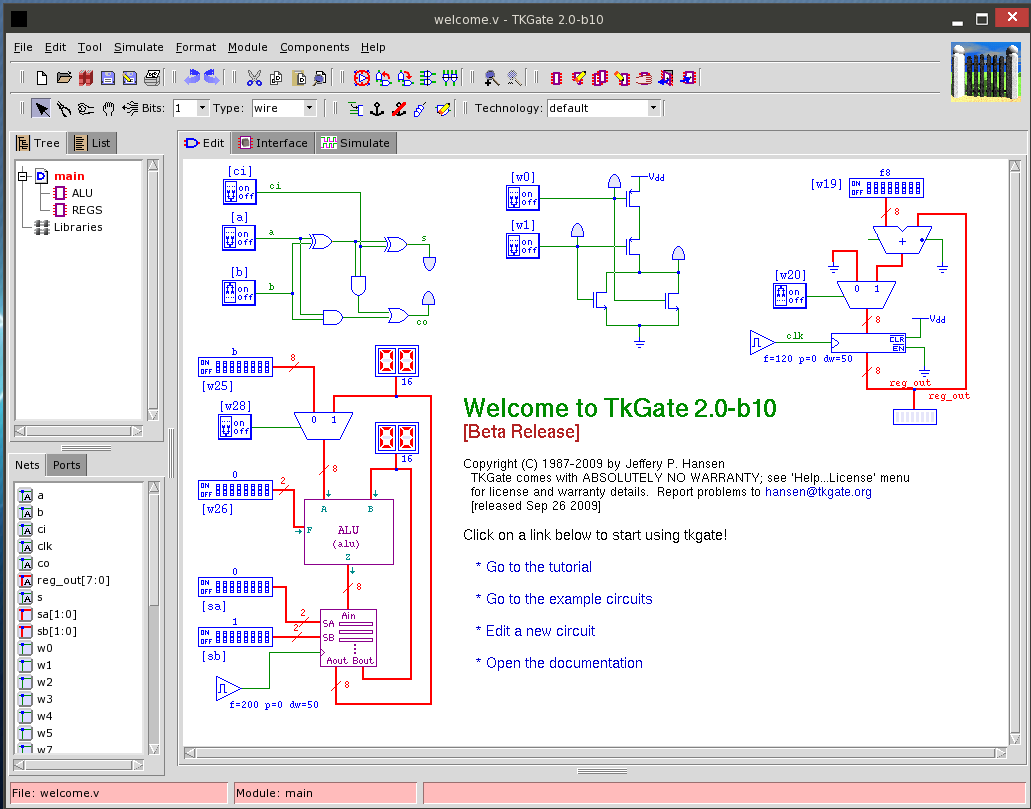Toggle the [w28] on/off switch
The image size is (1031, 809).
[x=235, y=426]
